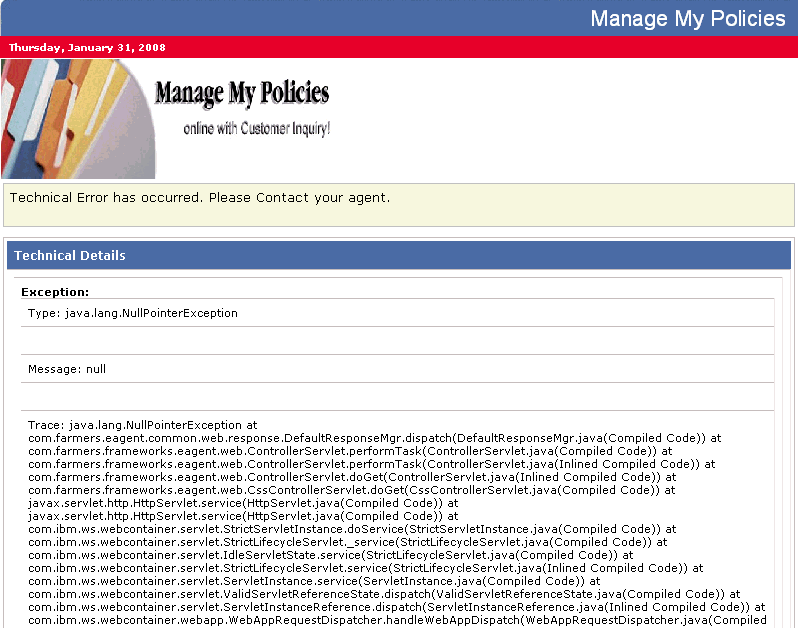Click the WebAppRequestDispatcher.handleWebAppDispatch trace line
The width and height of the screenshot is (803, 628).
pos(397,620)
